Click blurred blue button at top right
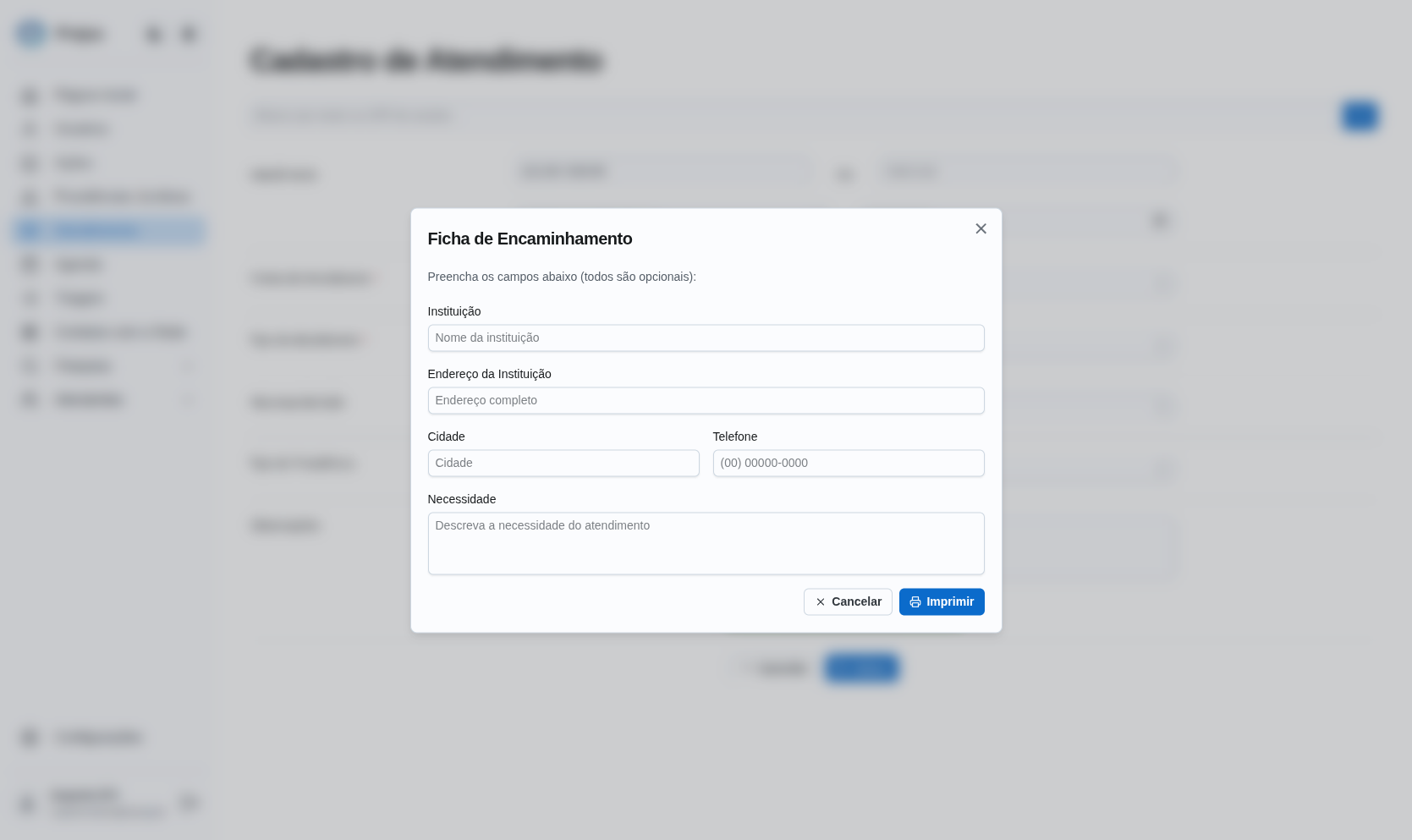The height and width of the screenshot is (840, 1412). tap(1360, 116)
